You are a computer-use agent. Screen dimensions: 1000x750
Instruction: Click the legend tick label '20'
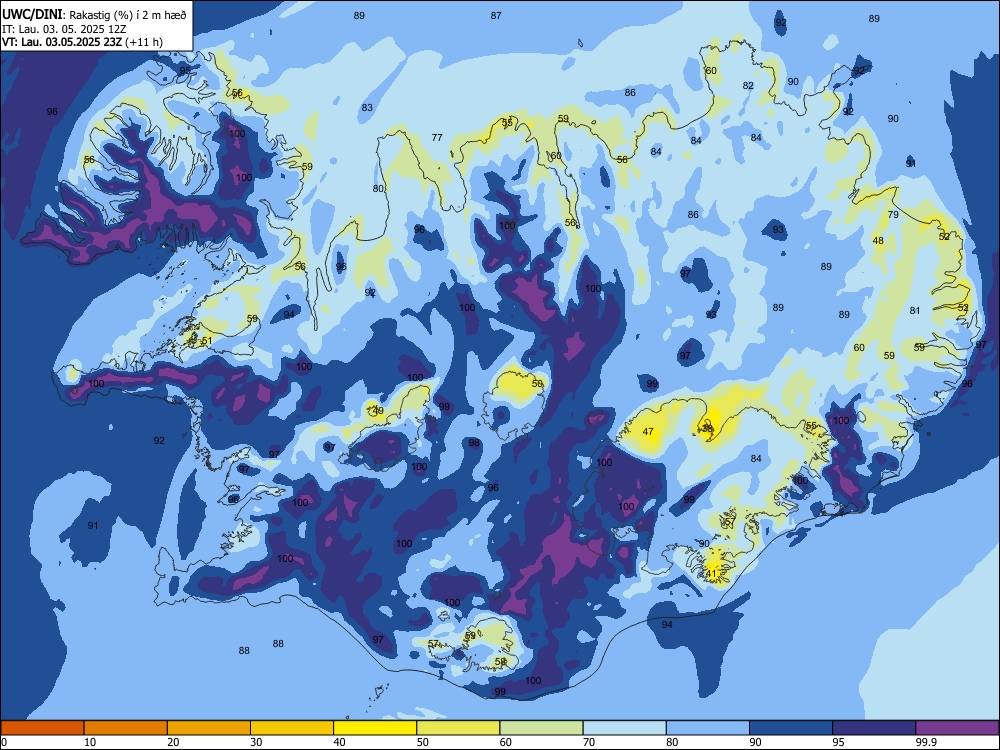point(173,742)
